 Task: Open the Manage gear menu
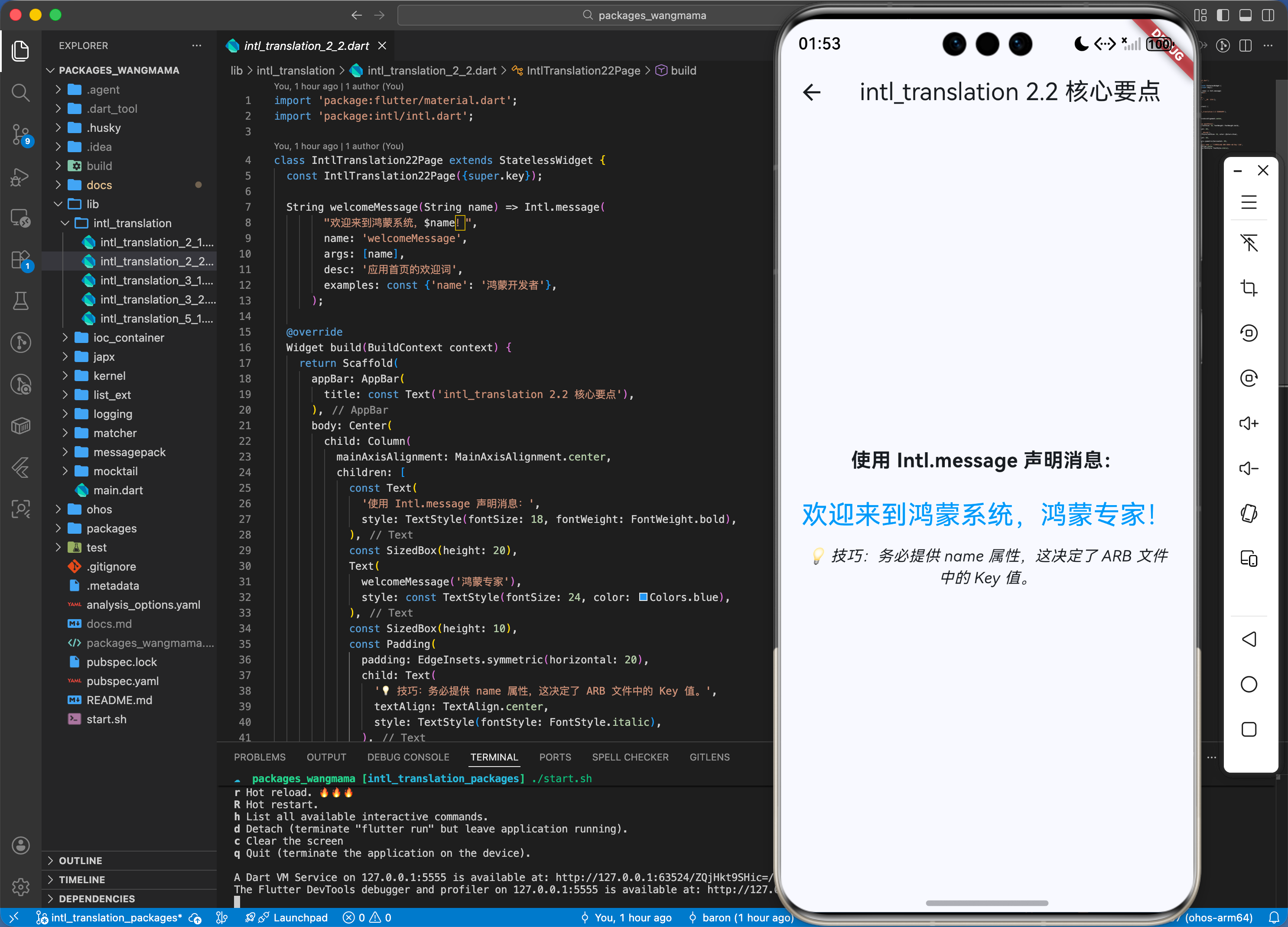tap(20, 887)
